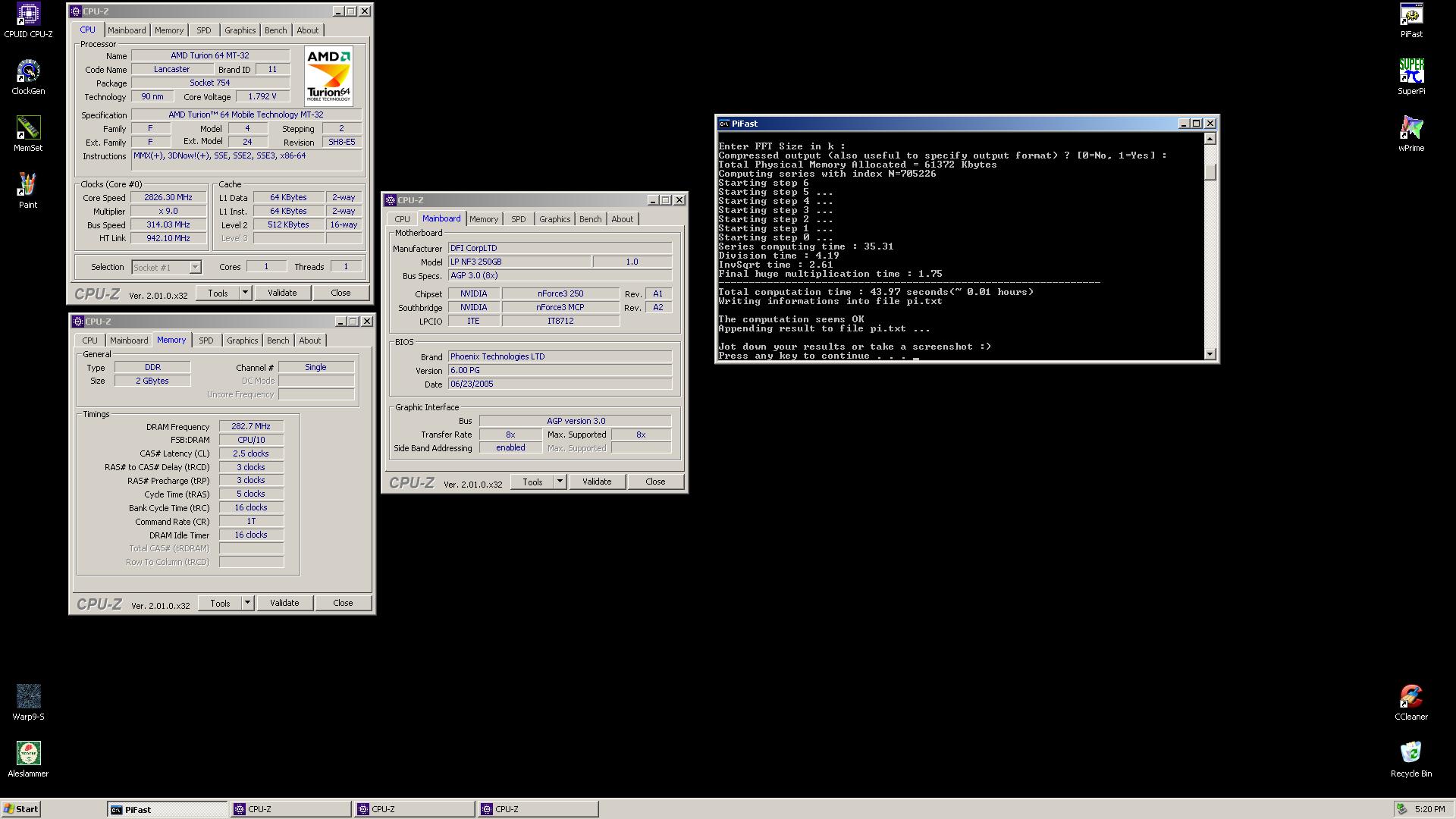The width and height of the screenshot is (1456, 819).
Task: Open Tools dropdown arrow in Mainboard window
Action: 560,482
